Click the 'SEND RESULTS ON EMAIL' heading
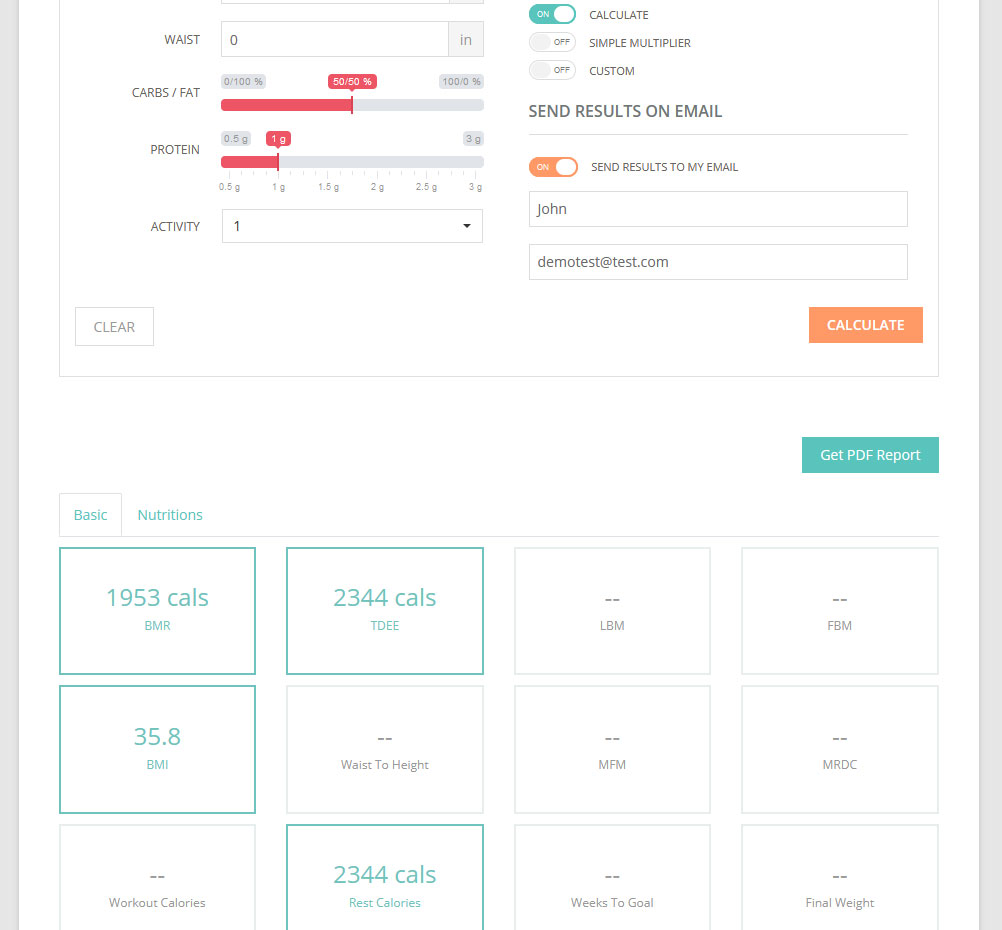The width and height of the screenshot is (1002, 930). (625, 111)
